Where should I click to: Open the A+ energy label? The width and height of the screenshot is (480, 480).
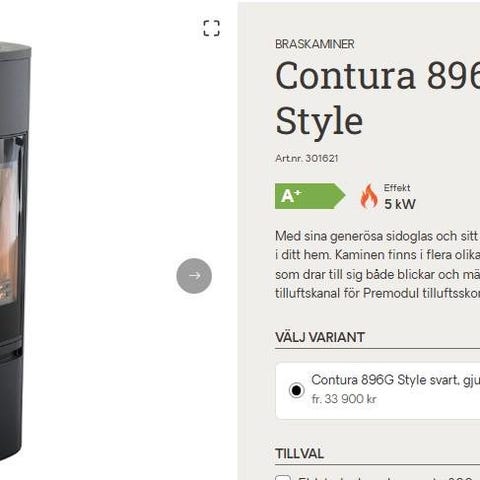click(x=310, y=196)
